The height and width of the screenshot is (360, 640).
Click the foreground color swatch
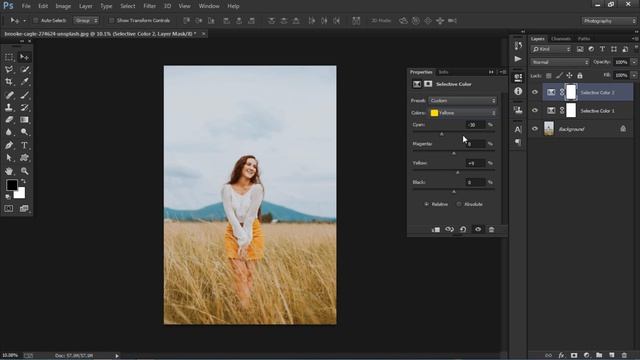click(x=12, y=185)
